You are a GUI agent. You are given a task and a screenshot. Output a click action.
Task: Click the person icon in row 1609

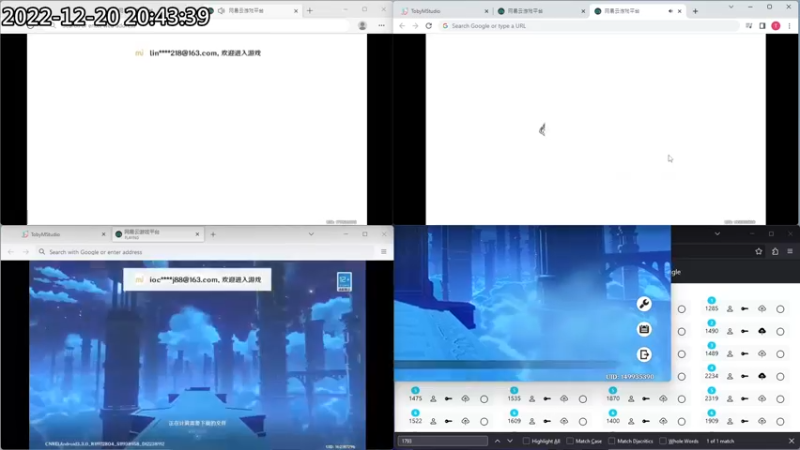coord(532,421)
